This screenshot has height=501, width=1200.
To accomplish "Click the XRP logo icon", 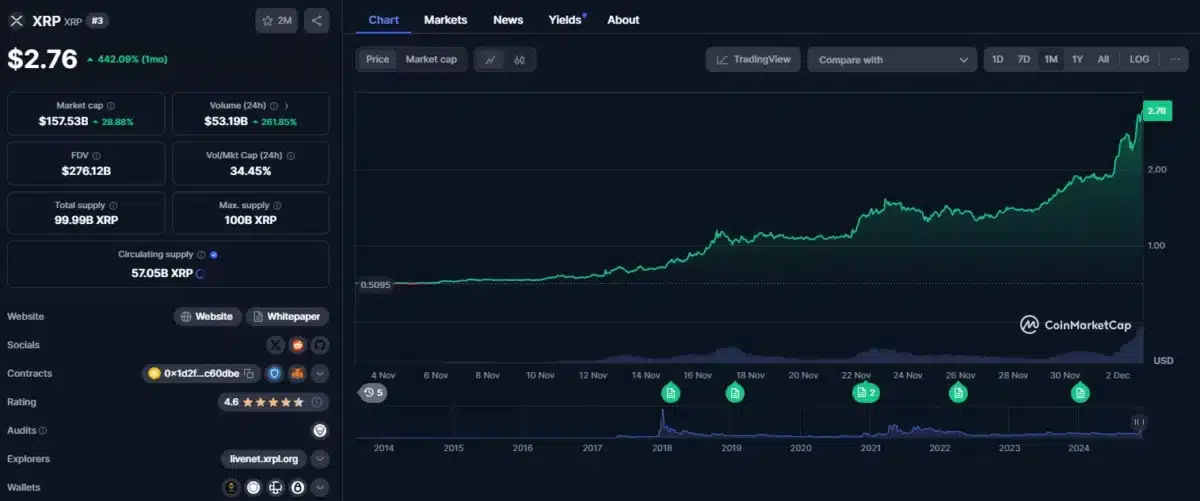I will (16, 20).
